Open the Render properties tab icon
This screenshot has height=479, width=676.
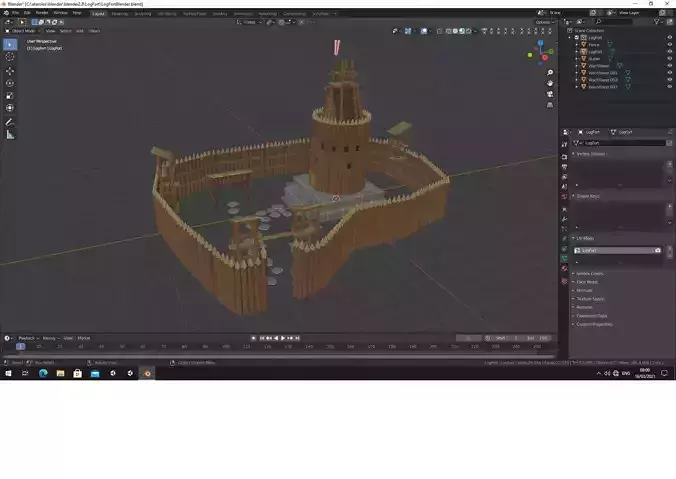pos(564,157)
